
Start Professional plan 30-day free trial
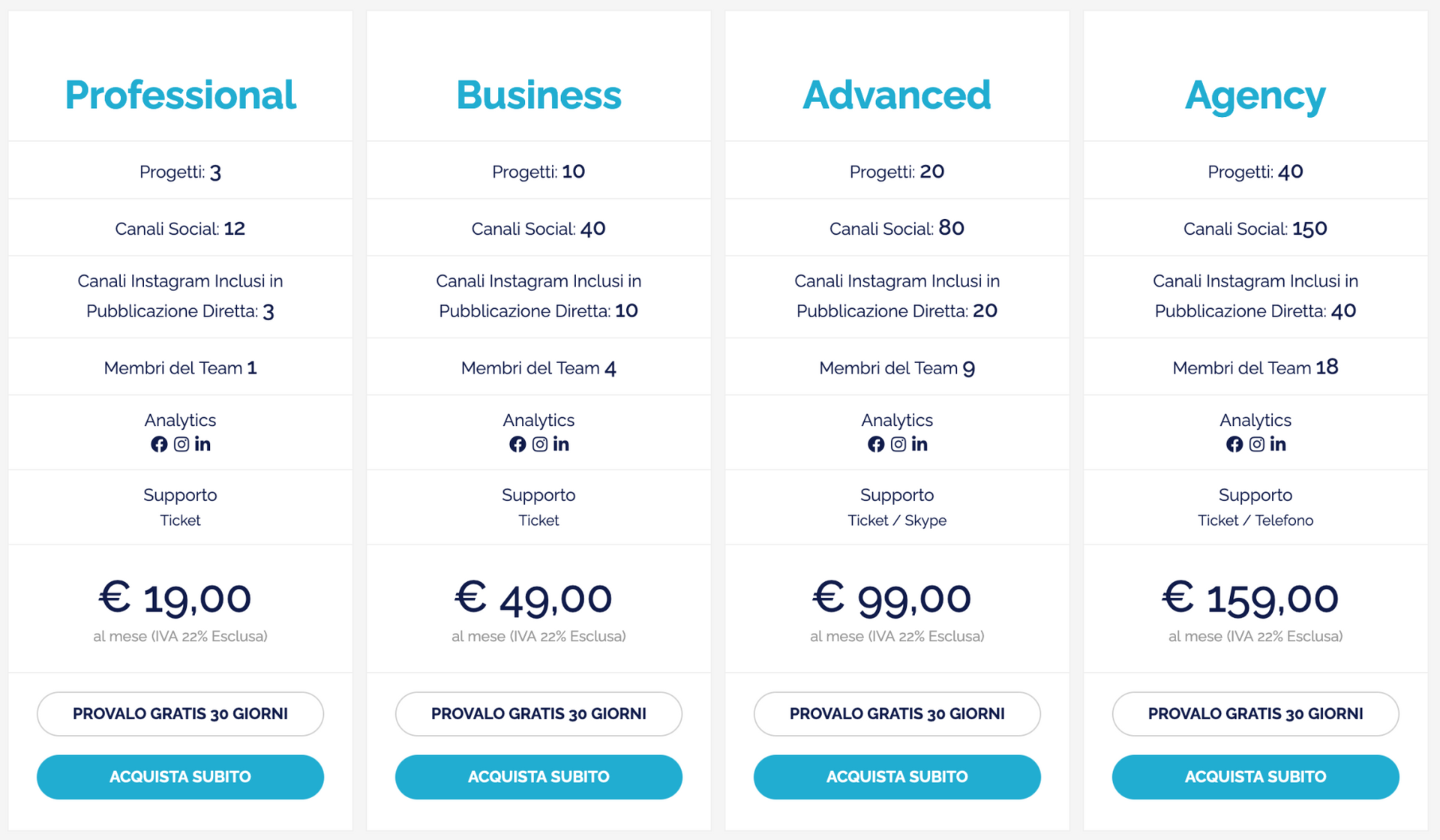pos(180,713)
